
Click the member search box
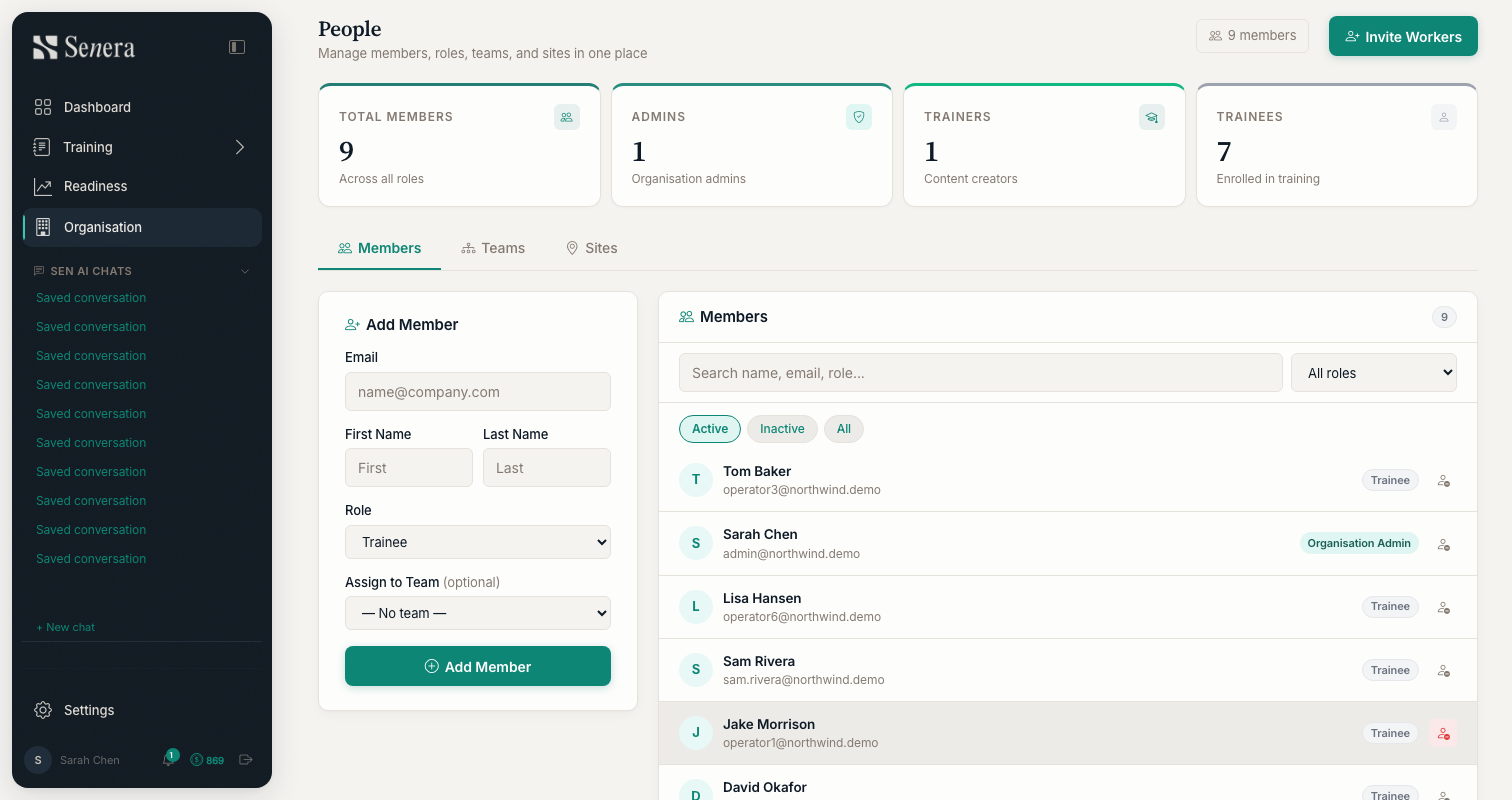pyautogui.click(x=981, y=372)
